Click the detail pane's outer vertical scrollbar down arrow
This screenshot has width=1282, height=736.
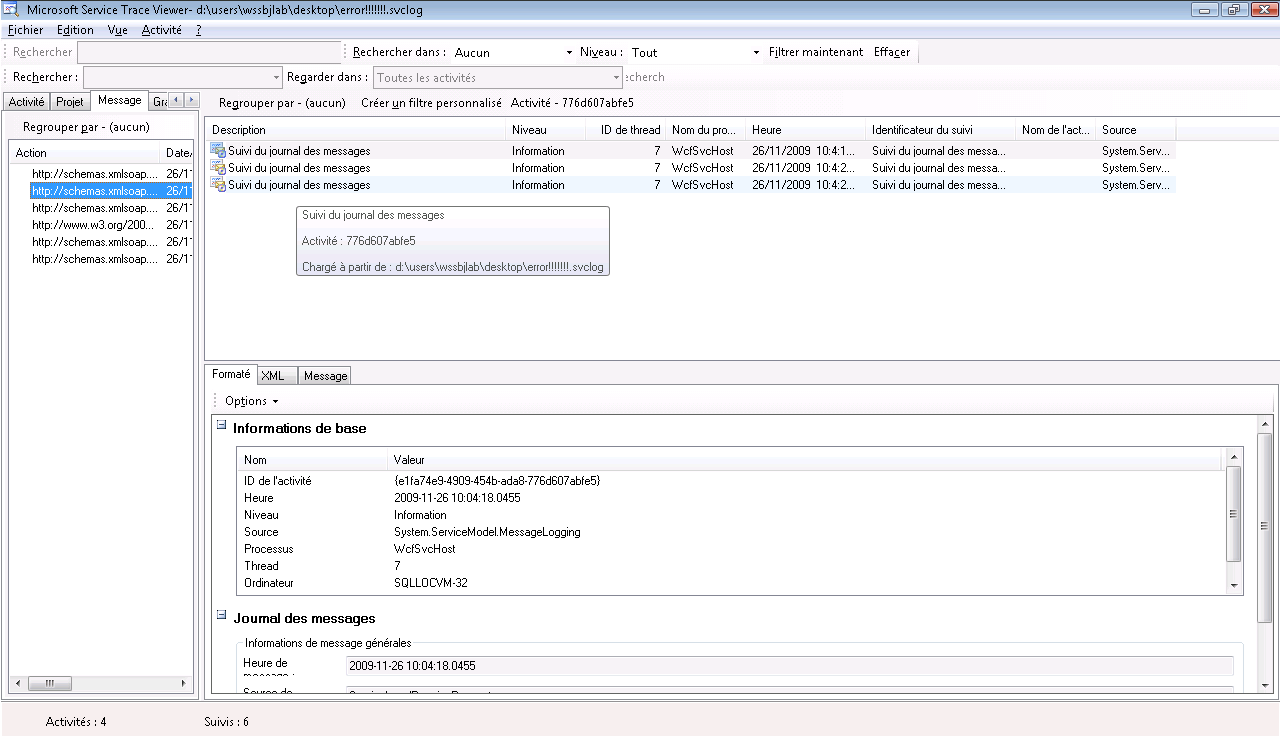[x=1264, y=685]
